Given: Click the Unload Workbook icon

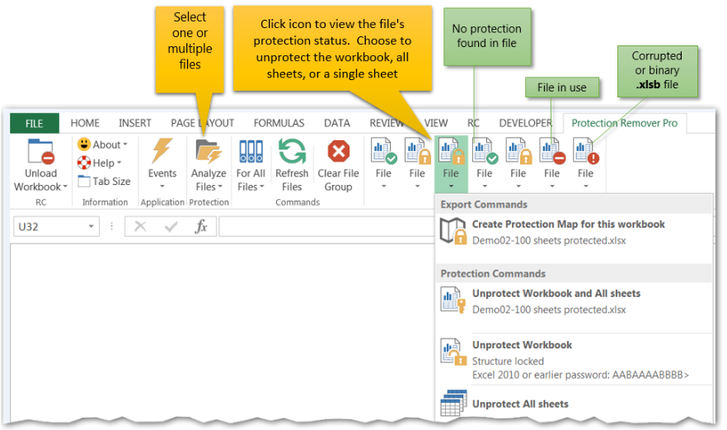Looking at the screenshot, I should (x=40, y=152).
